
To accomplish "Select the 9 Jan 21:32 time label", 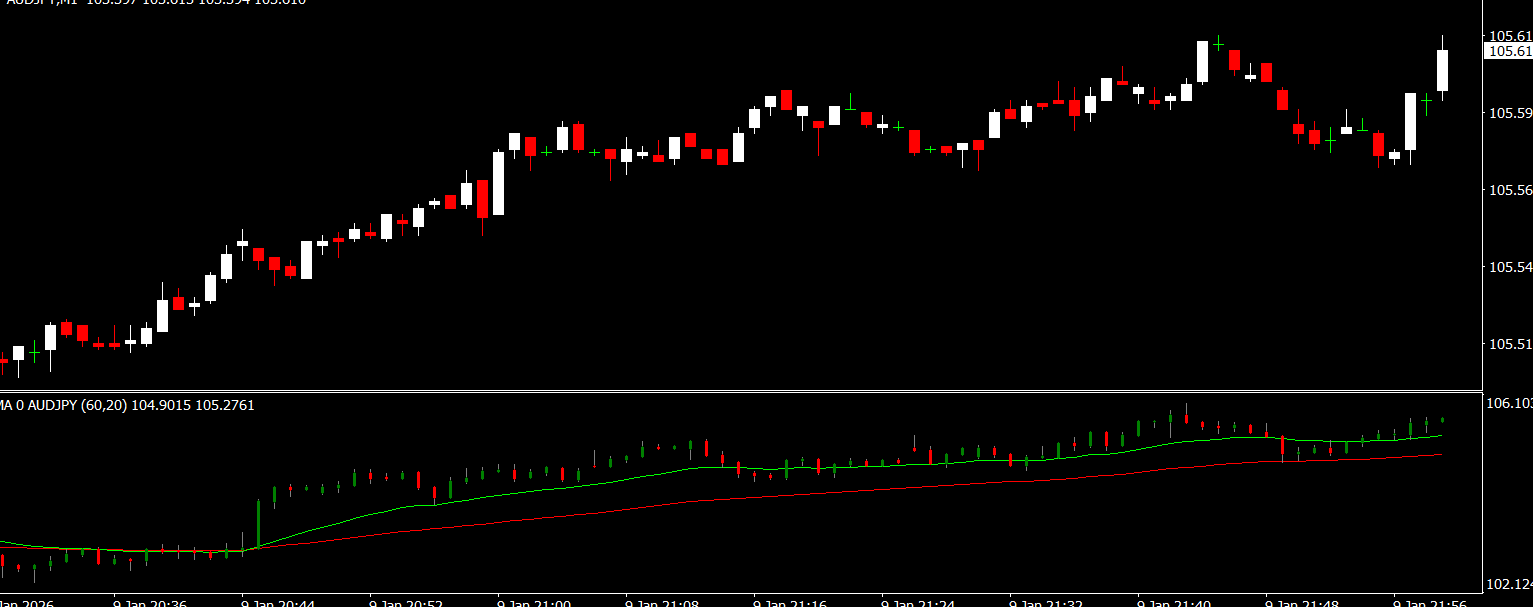I will (x=1046, y=603).
